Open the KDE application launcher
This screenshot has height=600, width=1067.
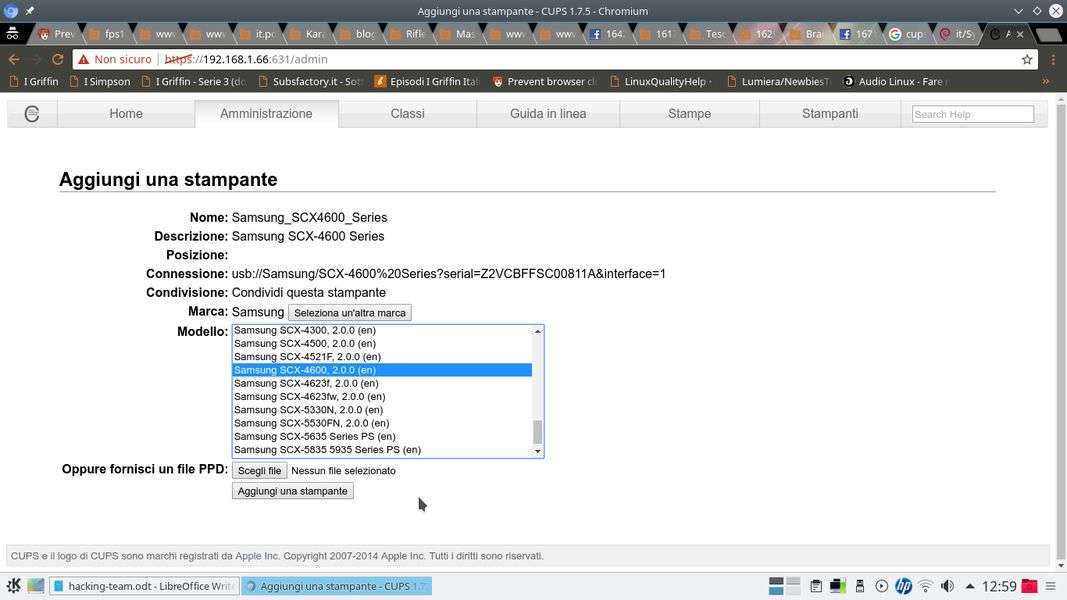pyautogui.click(x=13, y=586)
